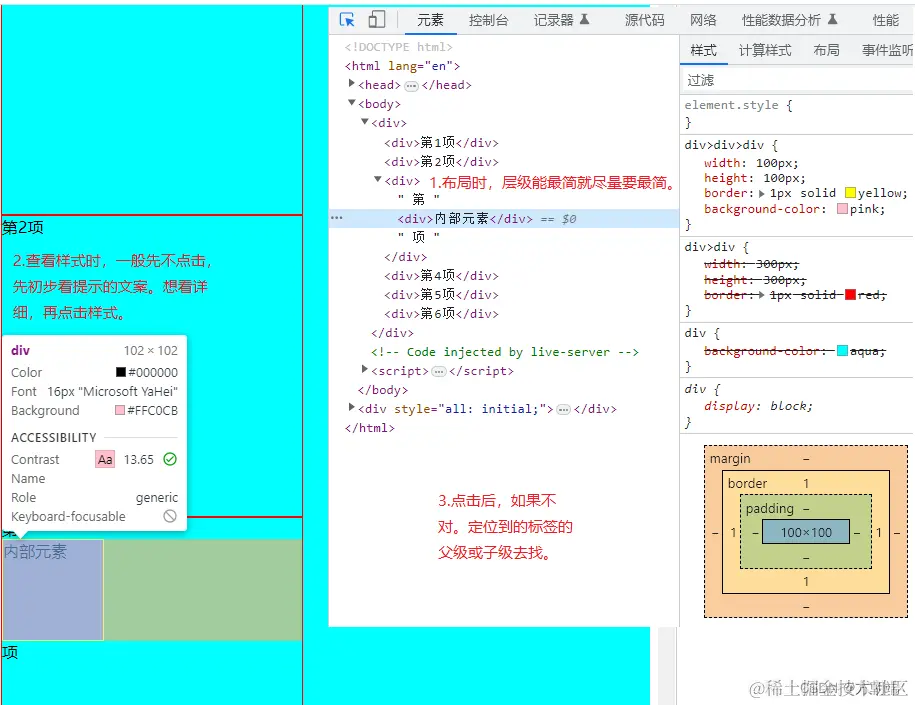Select the <div>第5项</div> node
The height and width of the screenshot is (705, 915).
pyautogui.click(x=441, y=295)
